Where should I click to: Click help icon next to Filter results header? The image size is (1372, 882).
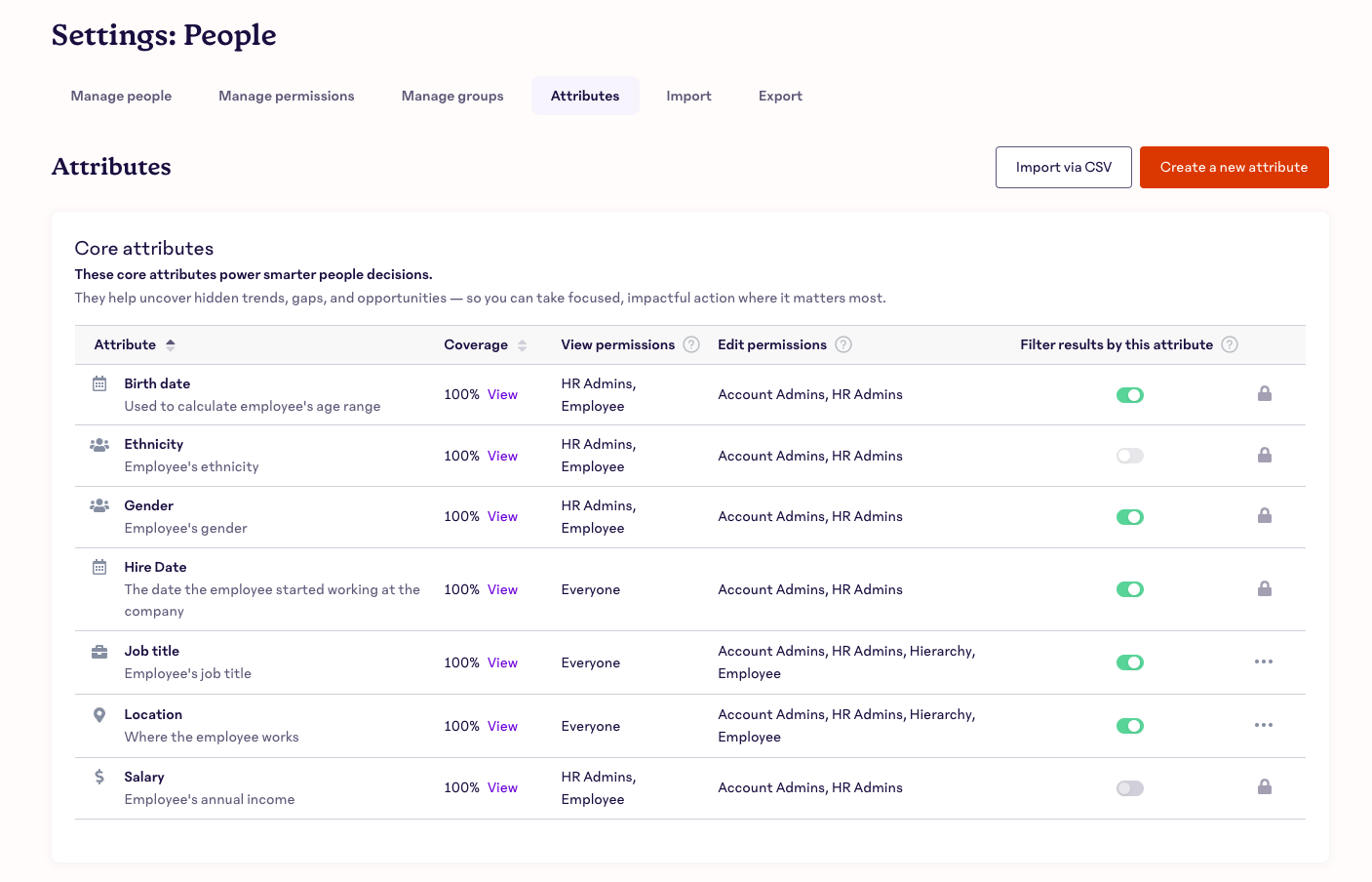(x=1230, y=344)
